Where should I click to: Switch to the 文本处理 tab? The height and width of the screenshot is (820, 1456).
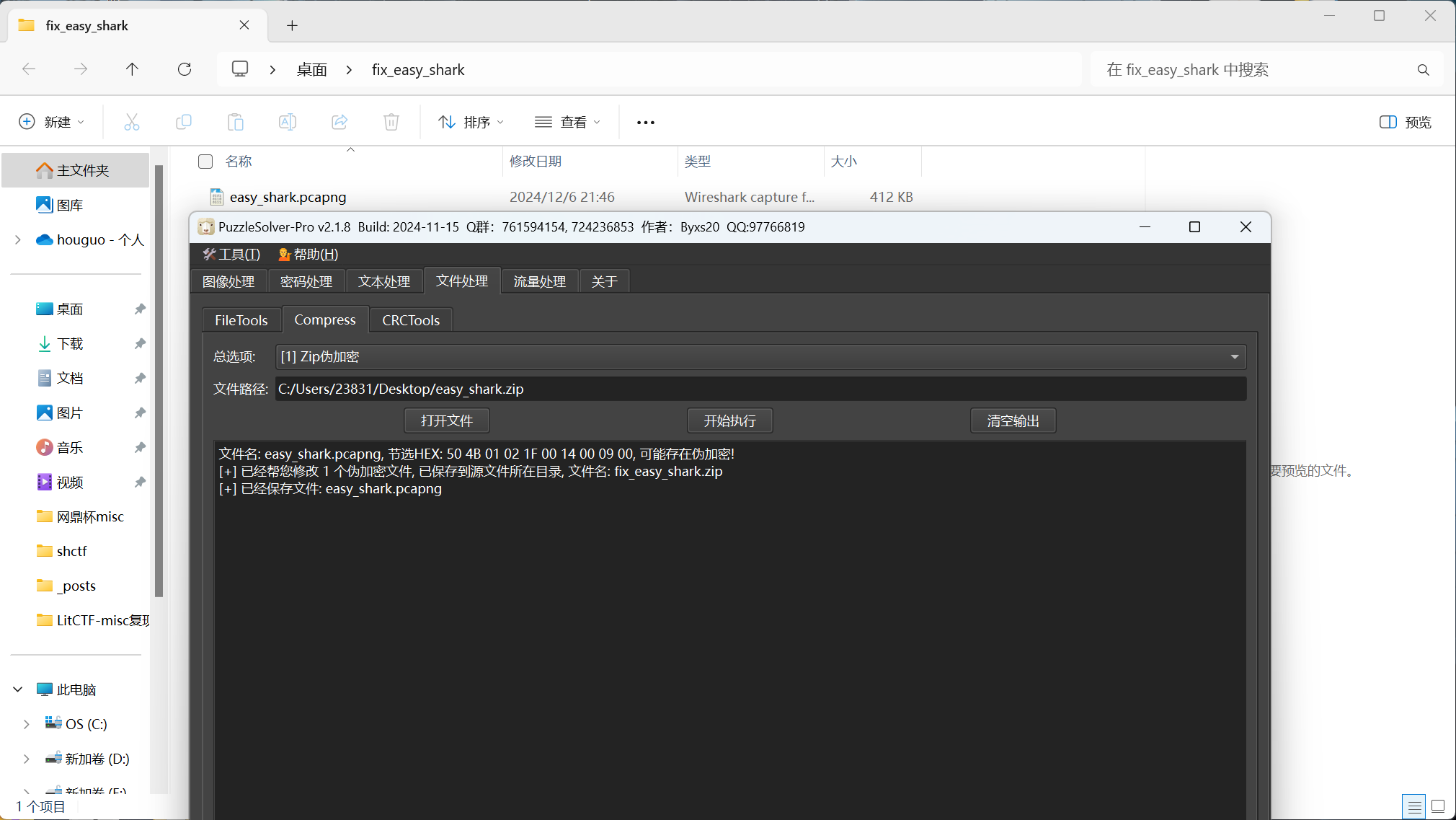[384, 281]
